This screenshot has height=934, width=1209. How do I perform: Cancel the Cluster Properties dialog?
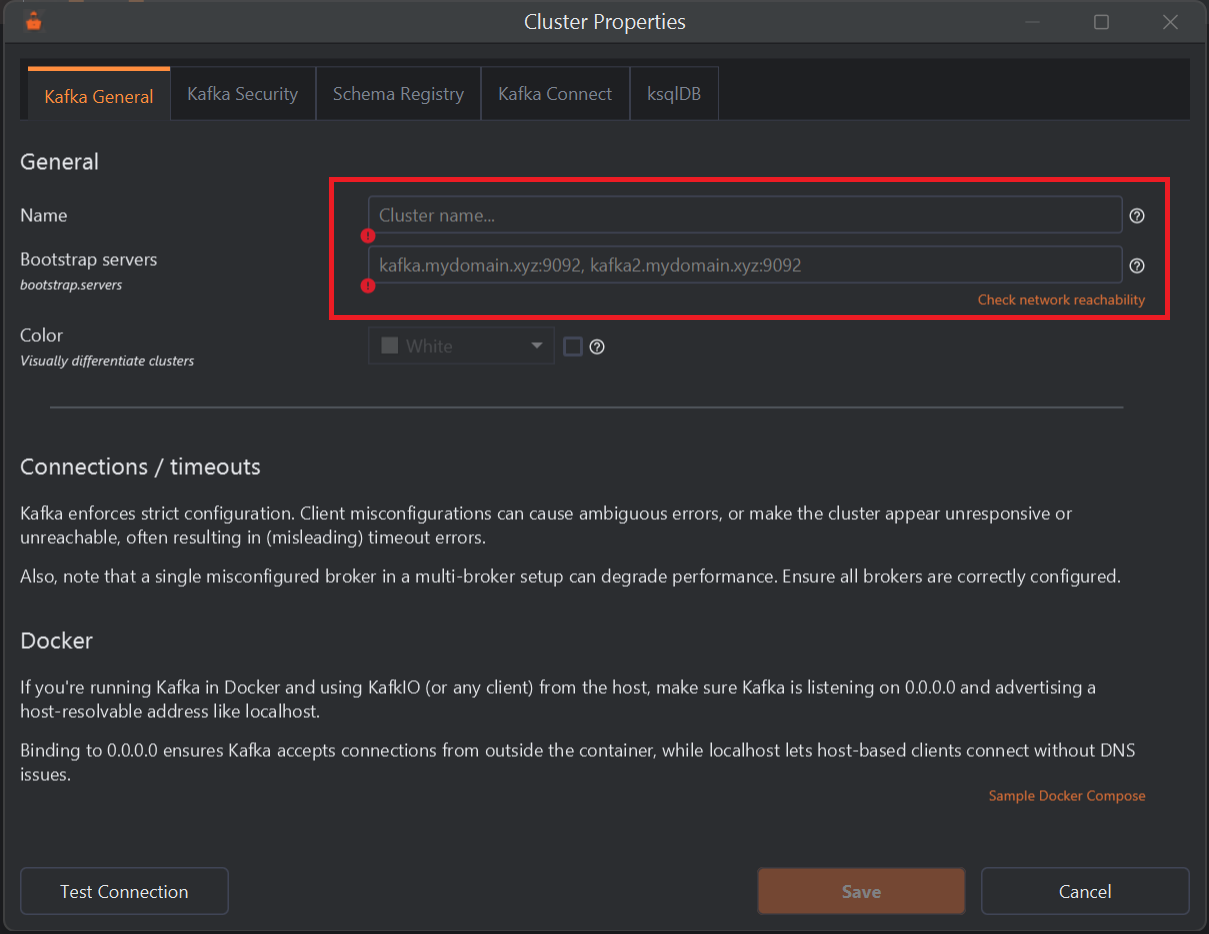pos(1085,891)
